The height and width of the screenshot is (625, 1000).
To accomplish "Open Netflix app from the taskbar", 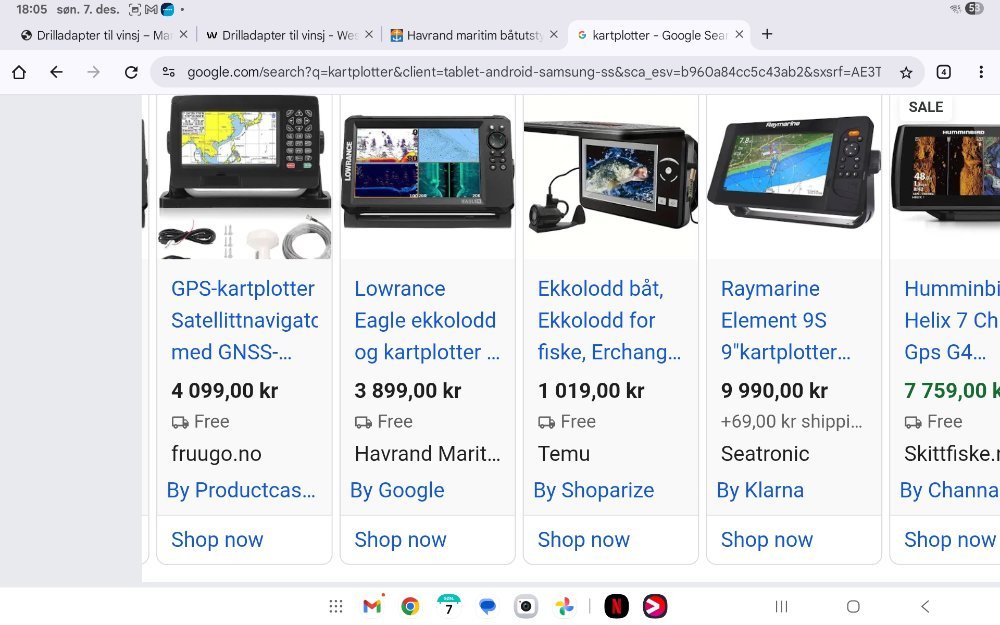I will pyautogui.click(x=617, y=606).
